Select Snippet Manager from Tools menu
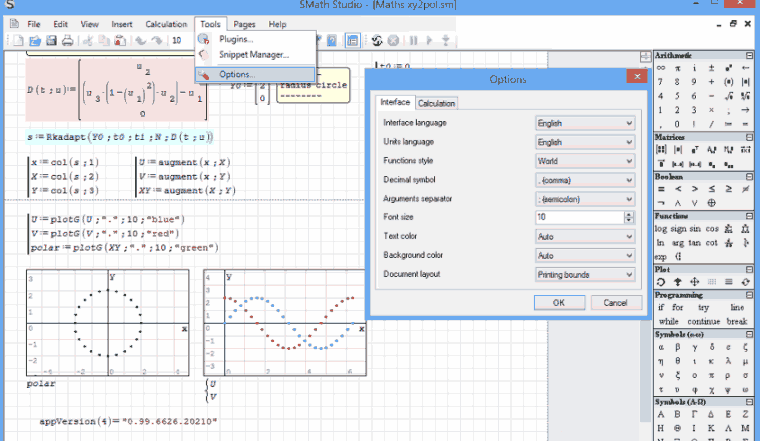This screenshot has width=760, height=441. (253, 54)
